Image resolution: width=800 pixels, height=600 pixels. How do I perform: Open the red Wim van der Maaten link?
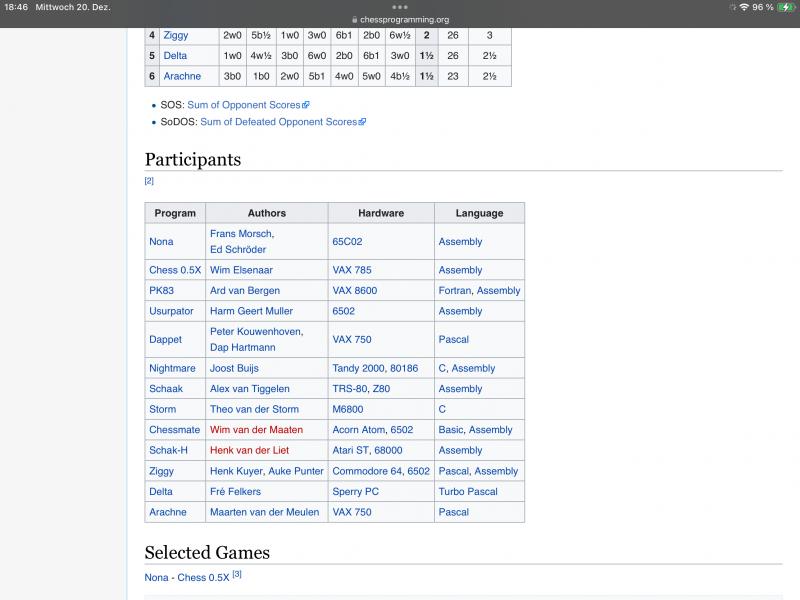256,430
